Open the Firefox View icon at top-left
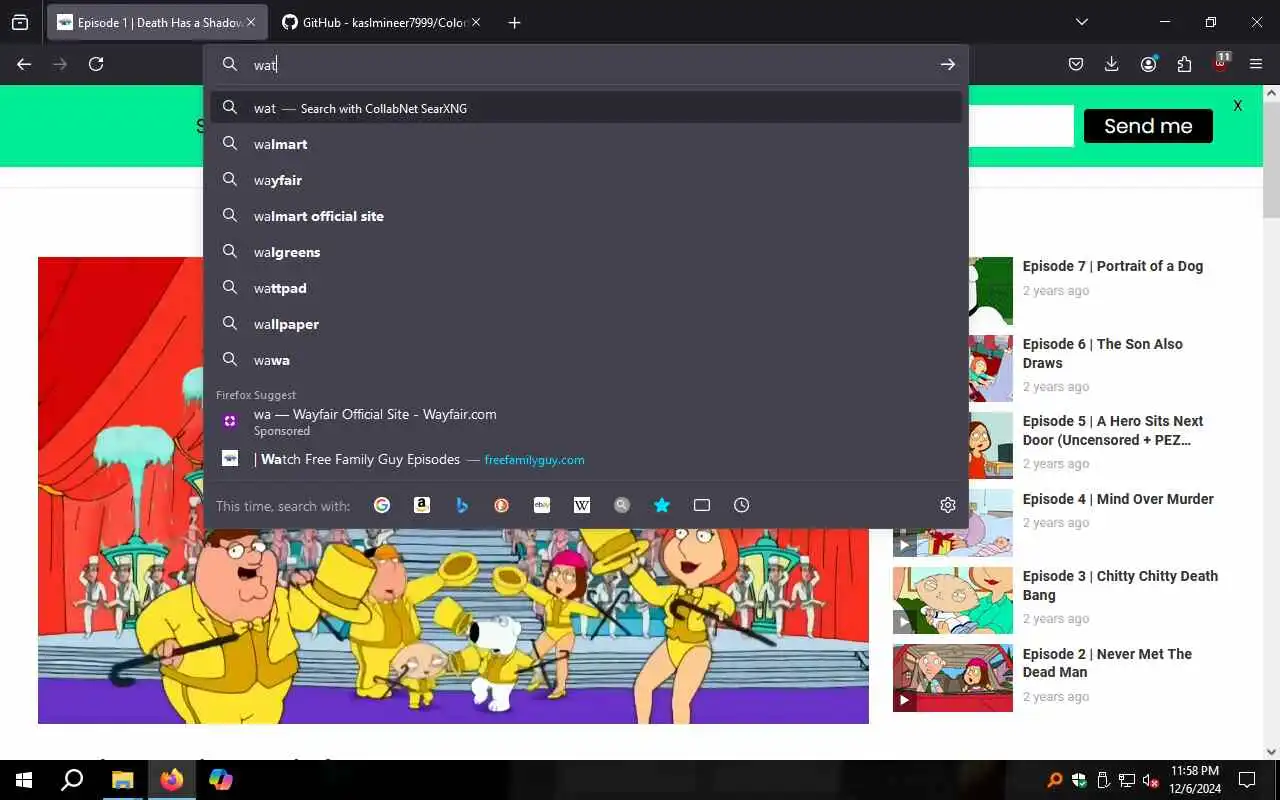 (20, 22)
